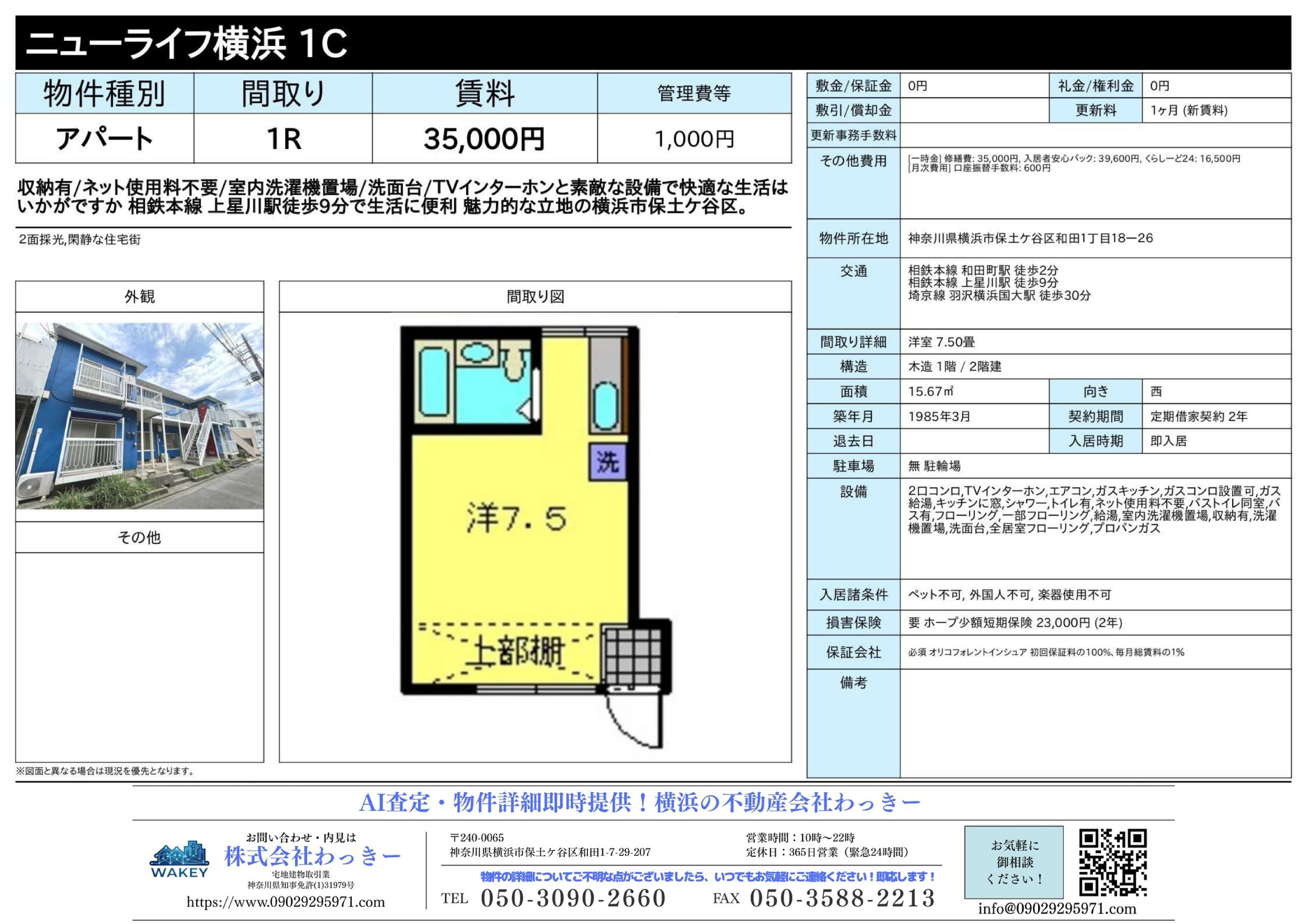Viewport: 1307px width, 924px height.
Task: Click the bathtub symbol in floor plan
Action: coord(434,382)
